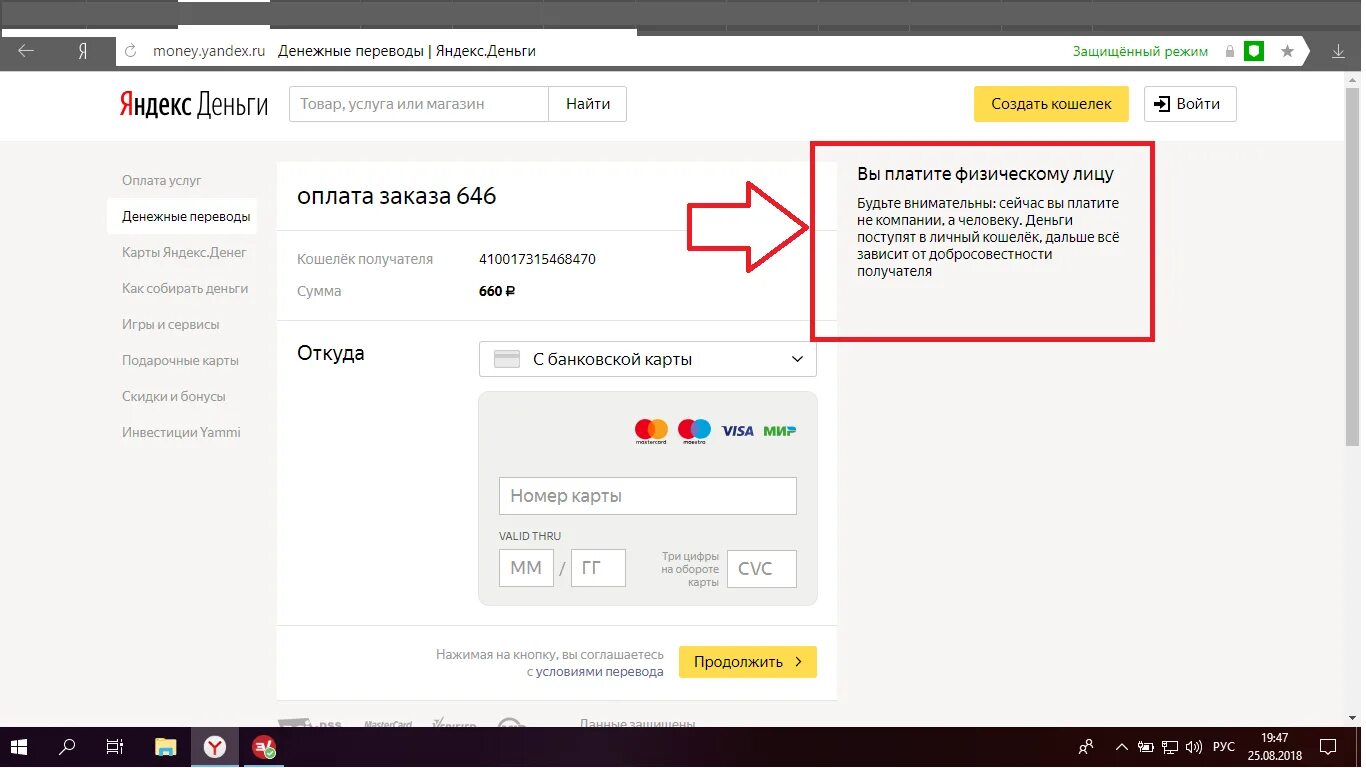Click the Продолжить button
The height and width of the screenshot is (768, 1366).
click(x=748, y=662)
